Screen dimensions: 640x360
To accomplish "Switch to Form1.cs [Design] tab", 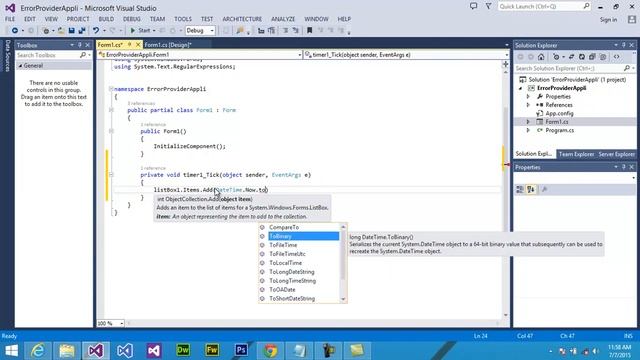I will 168,45.
